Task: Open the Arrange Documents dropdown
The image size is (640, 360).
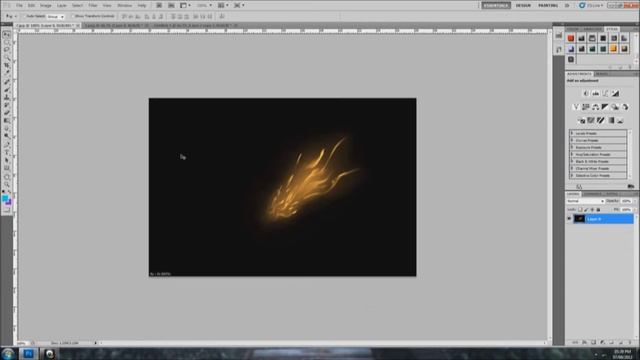Action: [x=223, y=5]
